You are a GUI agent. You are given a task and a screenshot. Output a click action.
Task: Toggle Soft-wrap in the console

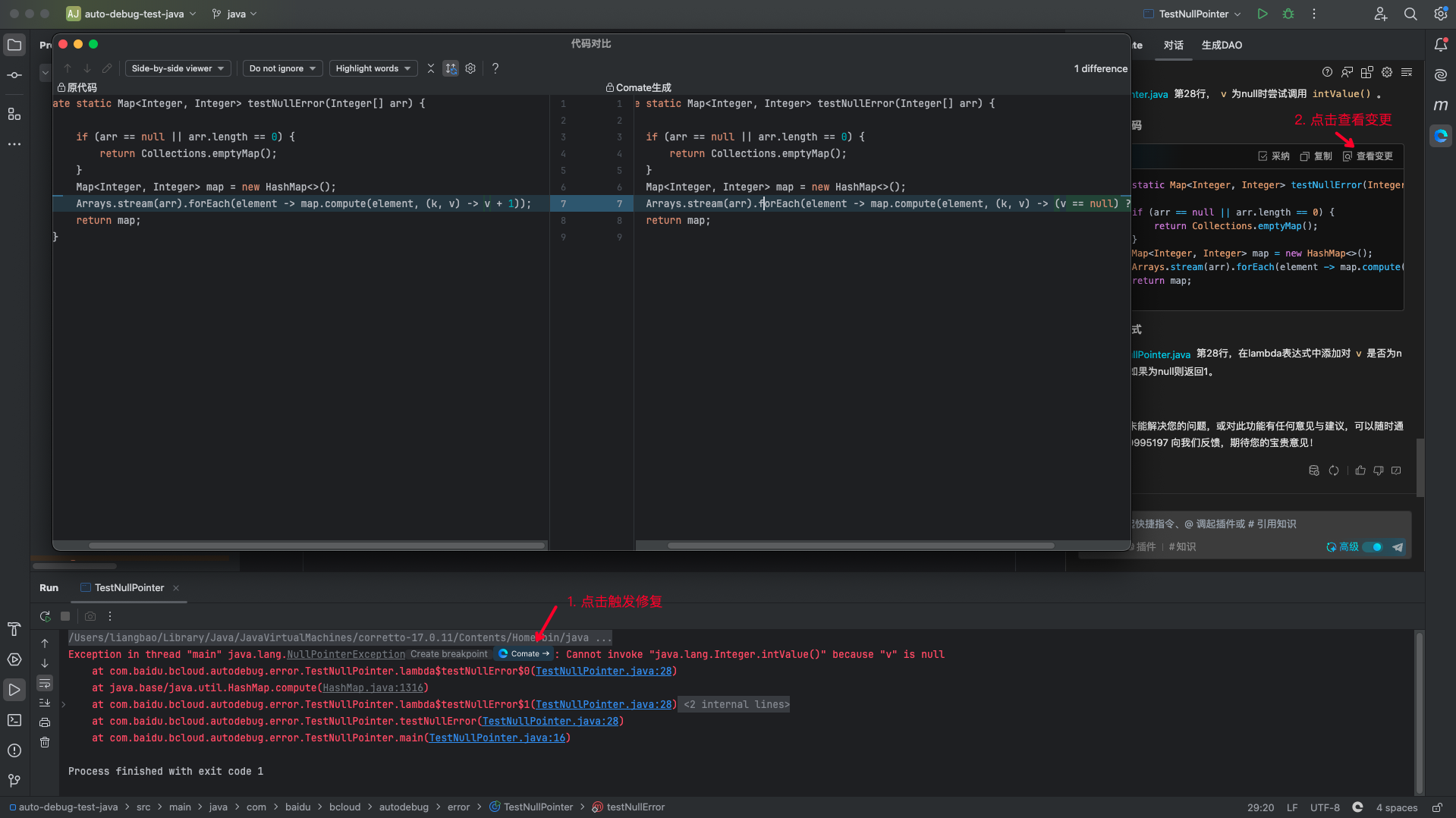[45, 683]
